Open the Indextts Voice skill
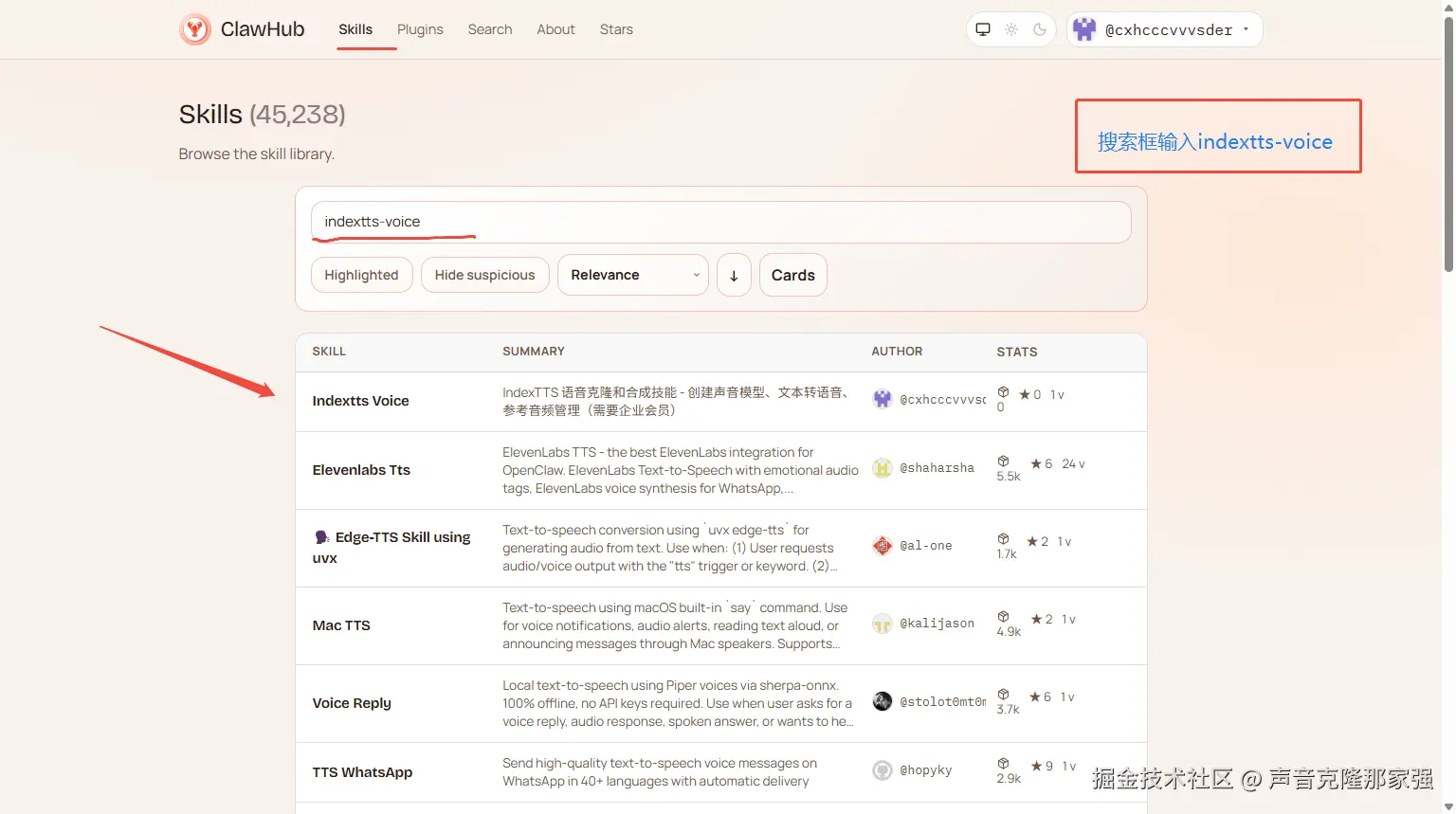Viewport: 1456px width, 814px height. tap(361, 401)
